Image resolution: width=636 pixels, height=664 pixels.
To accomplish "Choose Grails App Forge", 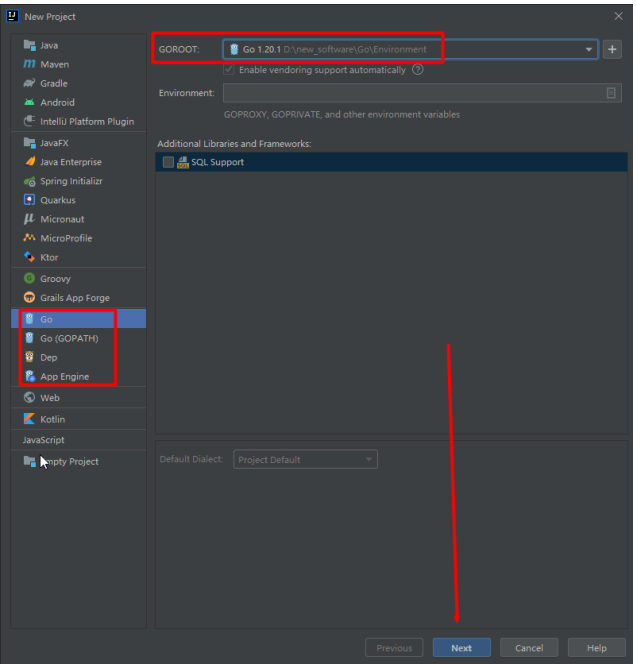I will click(78, 298).
